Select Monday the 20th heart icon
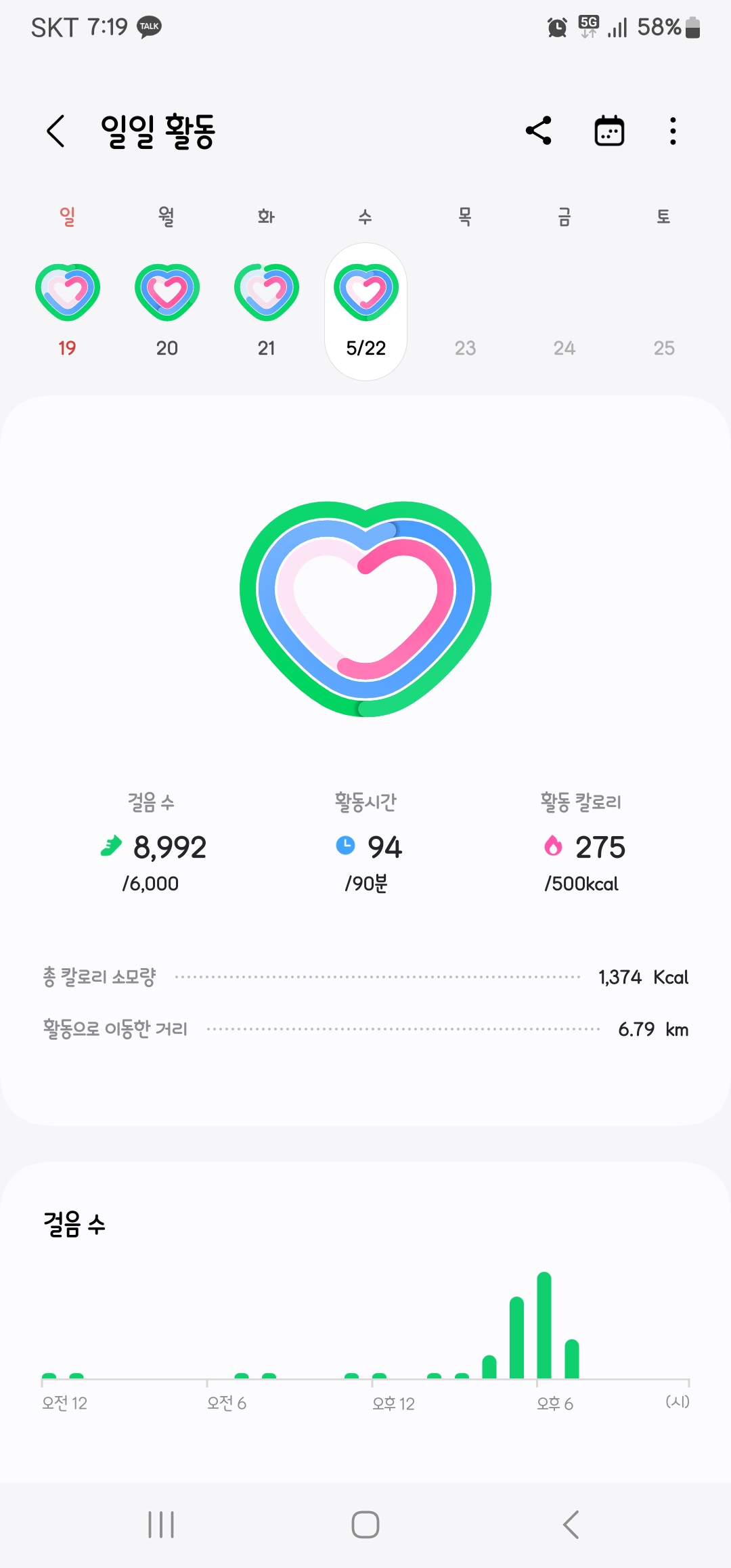 [x=167, y=292]
